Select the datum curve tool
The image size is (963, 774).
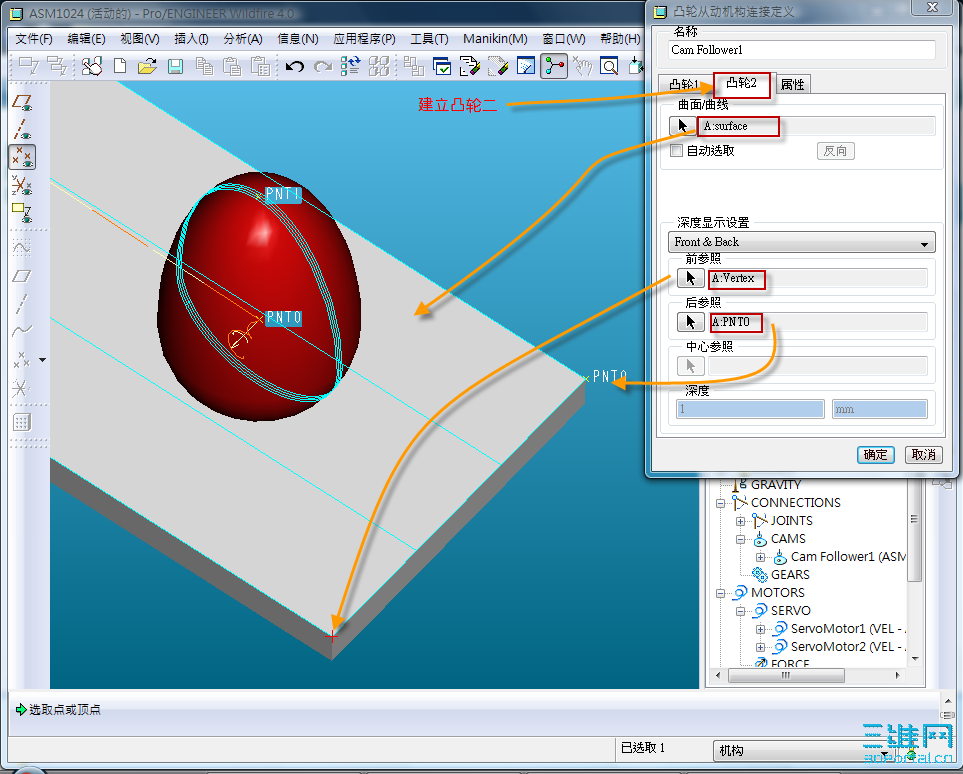click(22, 331)
